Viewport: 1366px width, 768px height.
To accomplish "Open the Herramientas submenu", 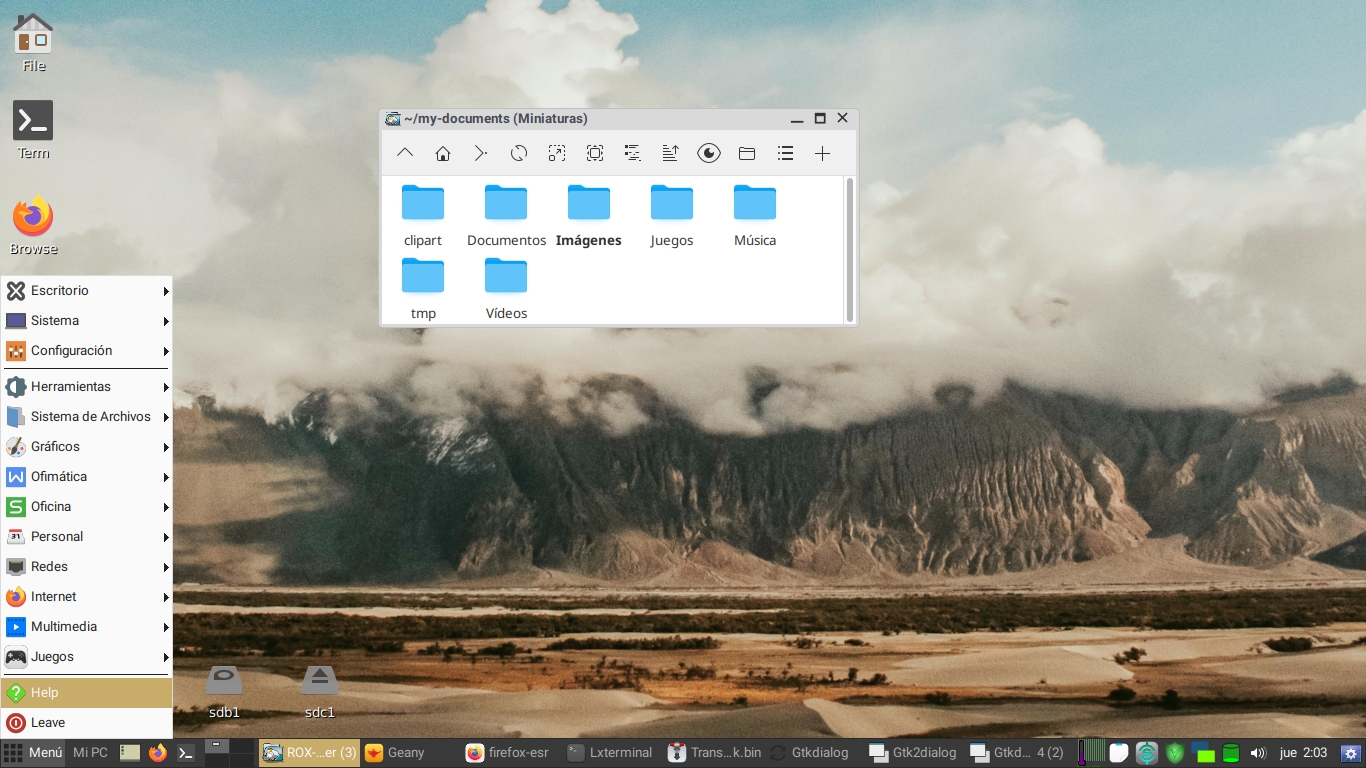I will click(x=87, y=387).
